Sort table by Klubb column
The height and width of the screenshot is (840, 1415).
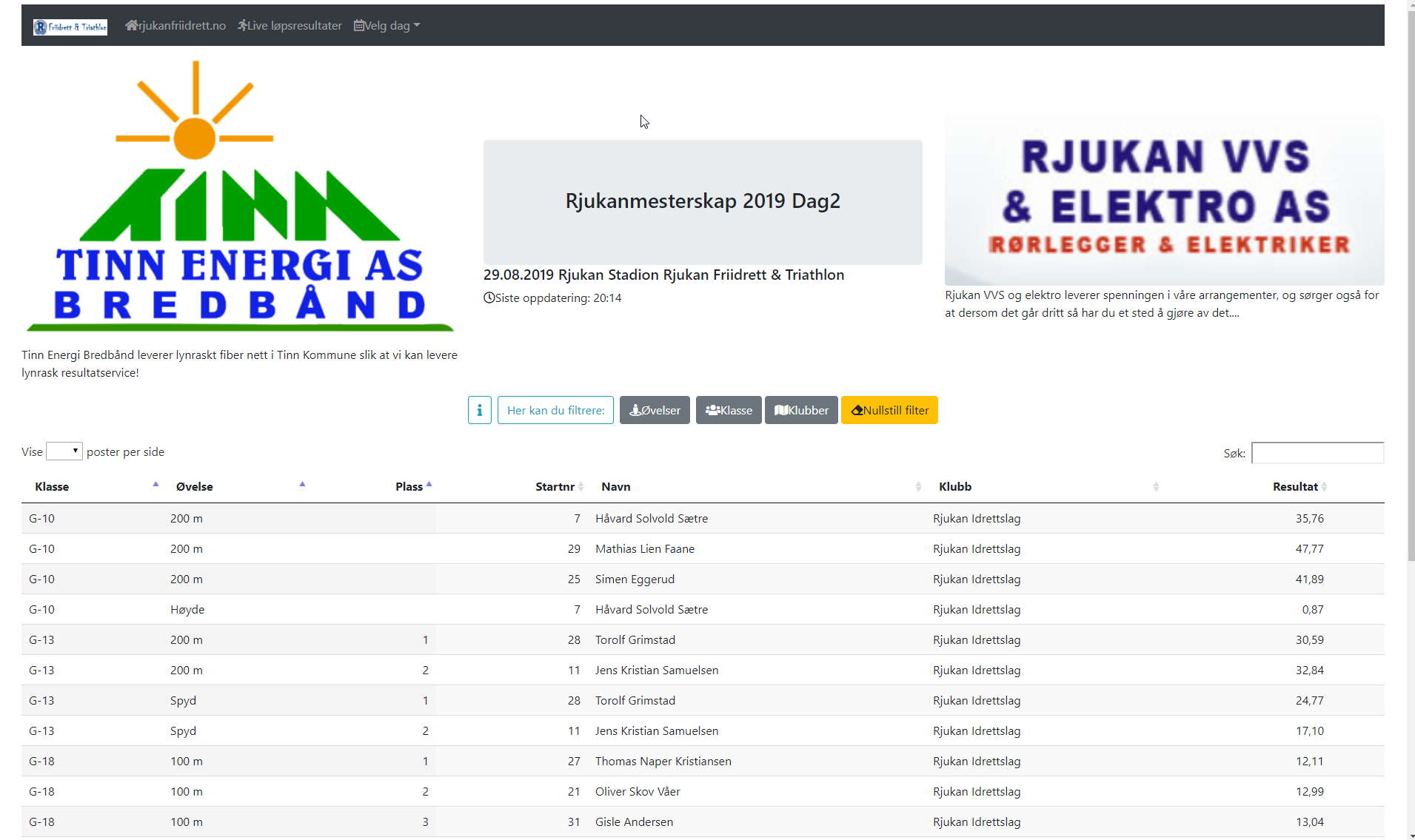(x=1045, y=486)
